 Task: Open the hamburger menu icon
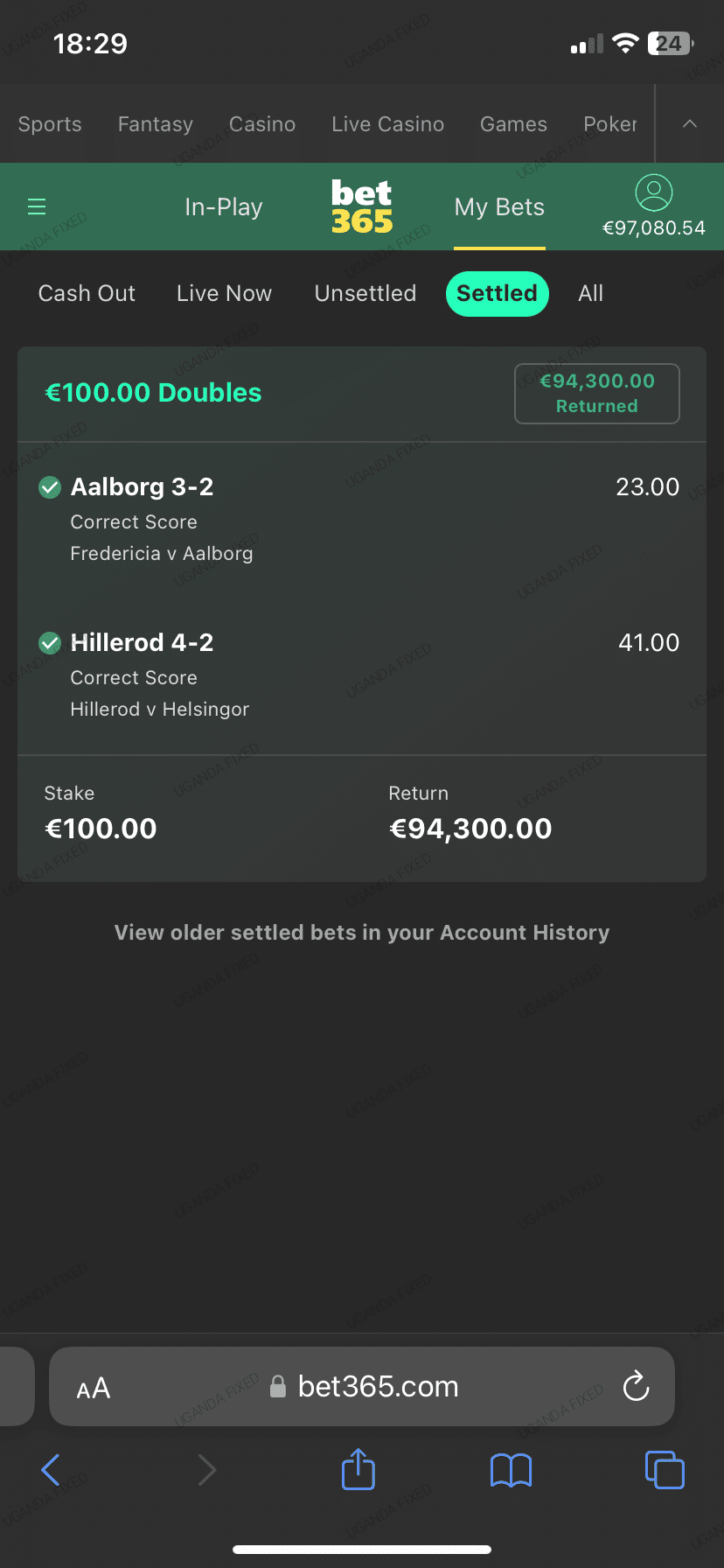tap(37, 206)
